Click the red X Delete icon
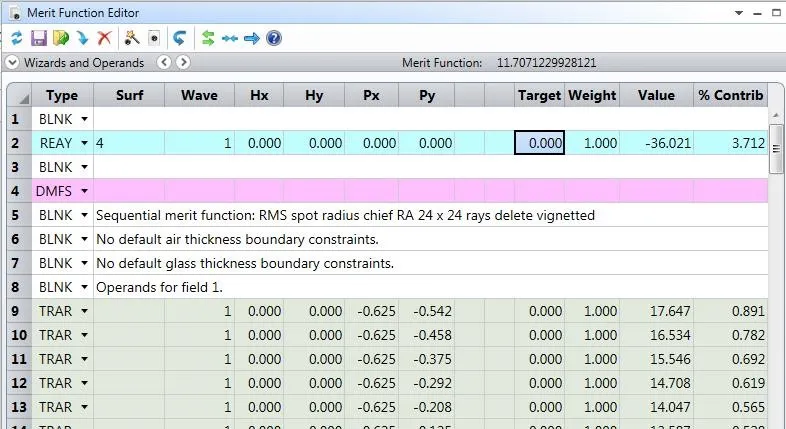 tap(104, 38)
